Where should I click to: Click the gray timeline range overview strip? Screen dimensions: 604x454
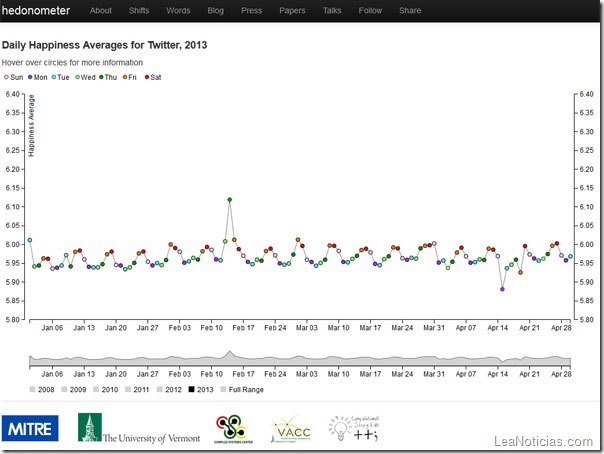[x=300, y=360]
